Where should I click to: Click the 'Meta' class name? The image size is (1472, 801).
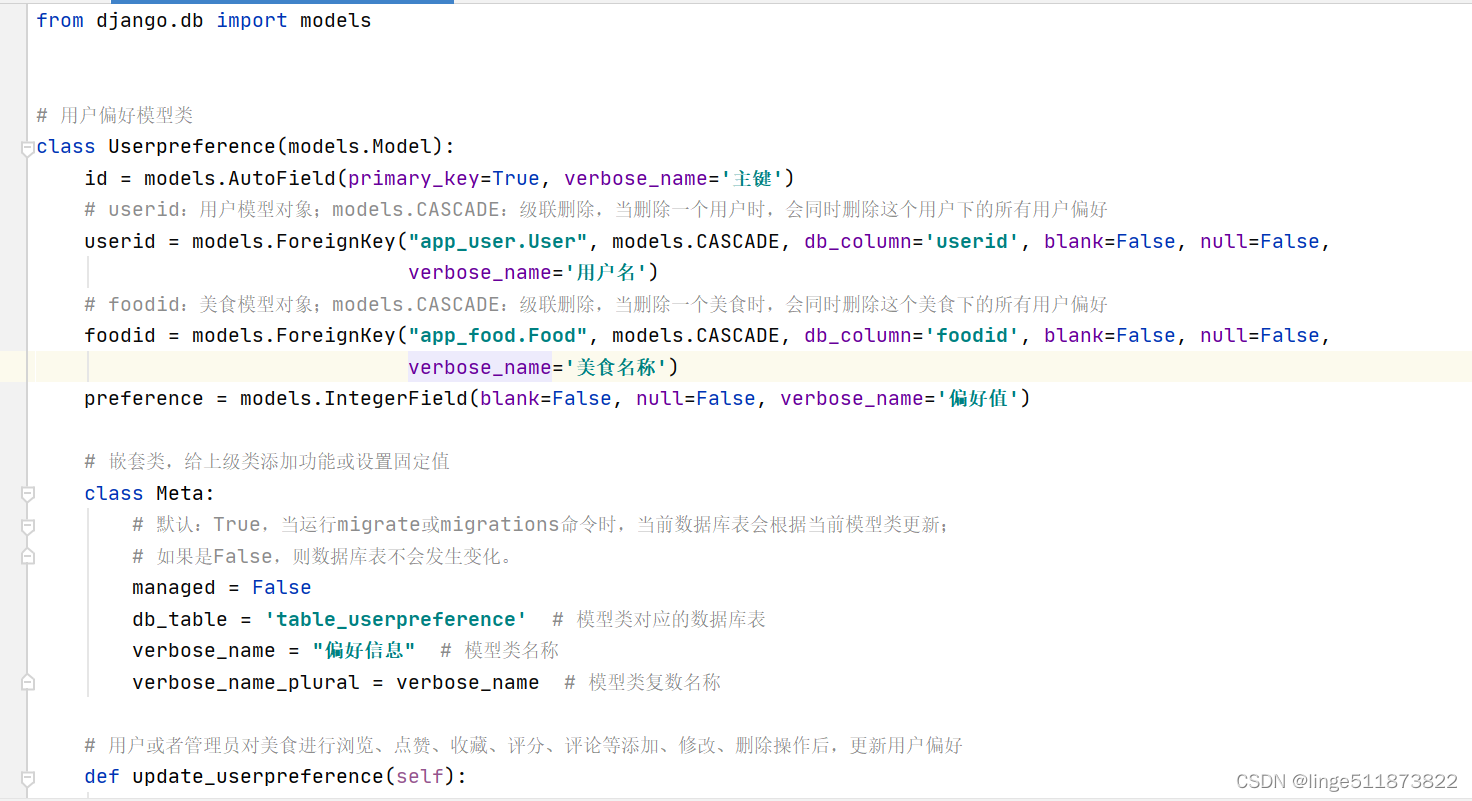[x=180, y=493]
